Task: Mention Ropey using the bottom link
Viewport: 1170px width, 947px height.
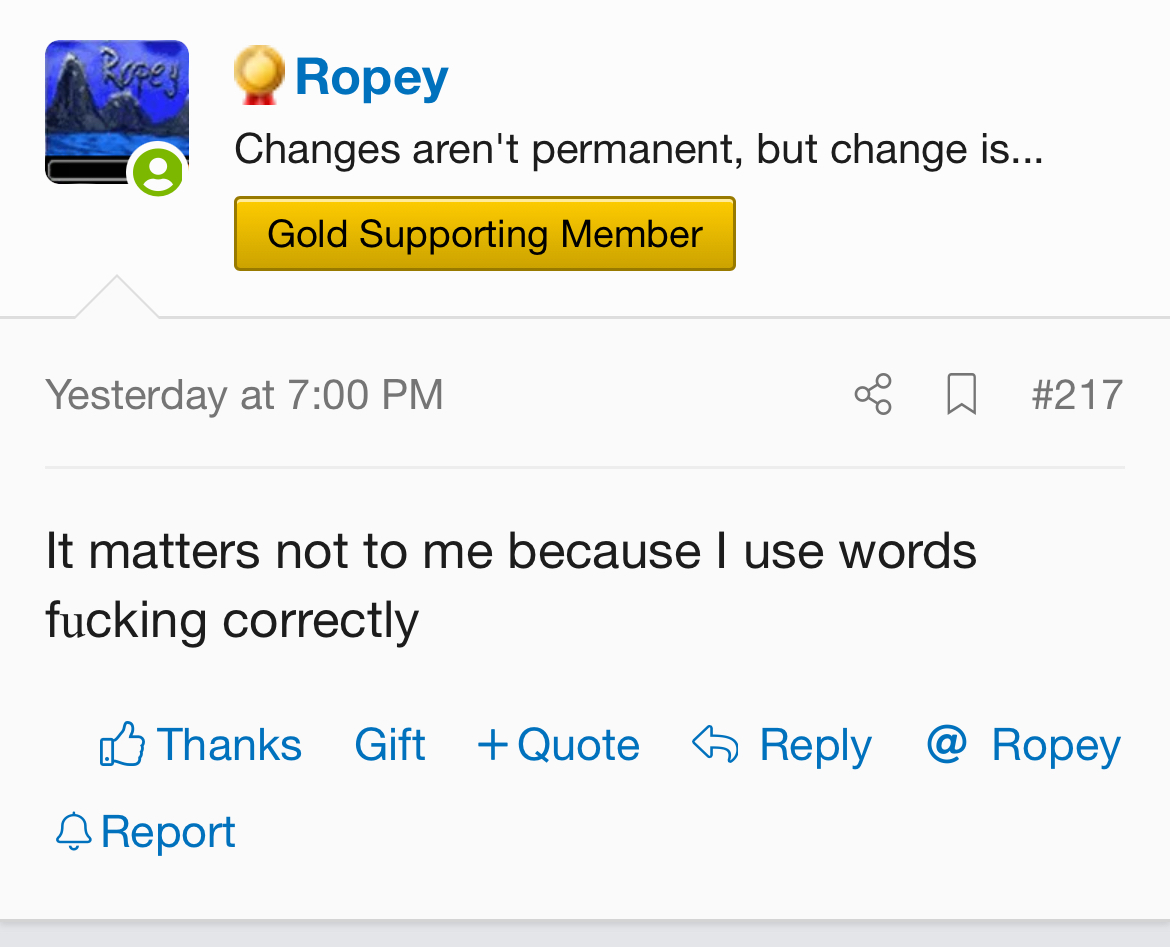Action: pos(1056,745)
